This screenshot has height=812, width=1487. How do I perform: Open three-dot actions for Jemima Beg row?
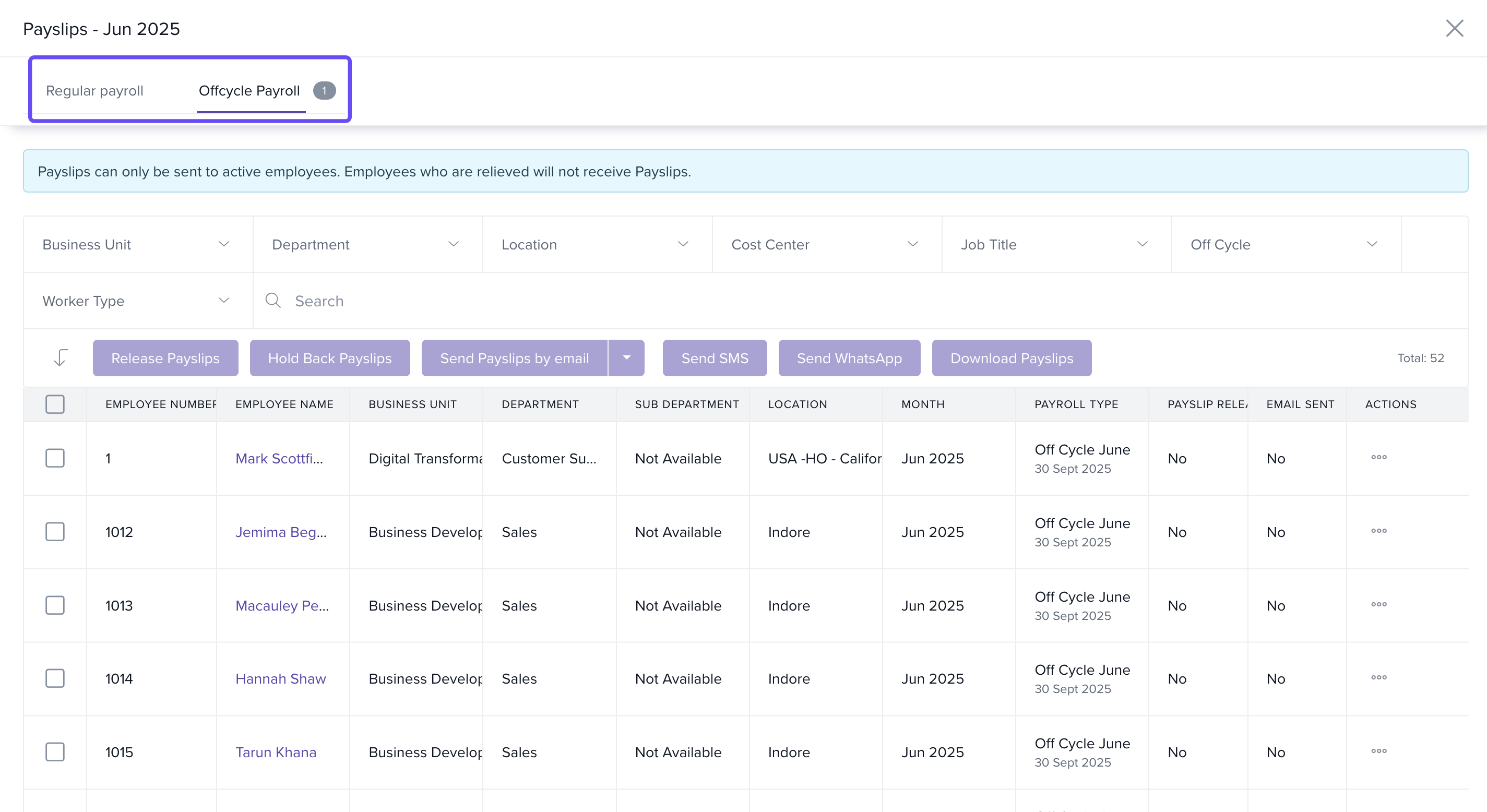(x=1378, y=530)
